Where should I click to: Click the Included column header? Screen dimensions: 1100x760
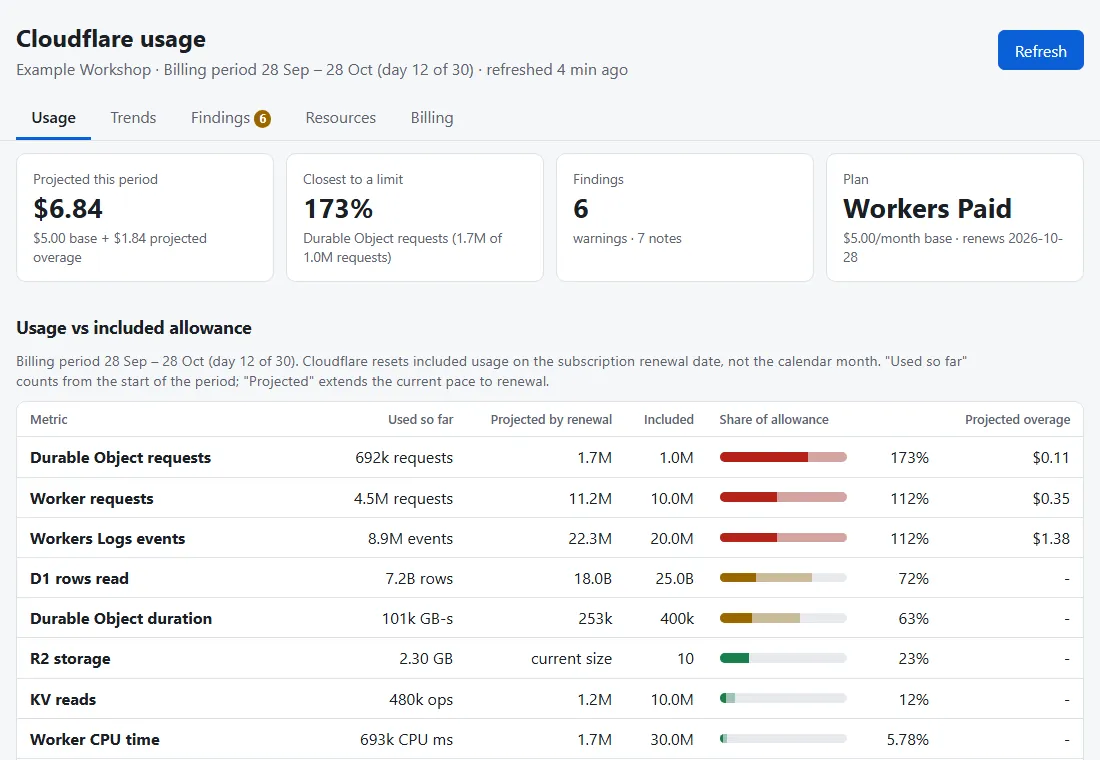click(x=669, y=420)
